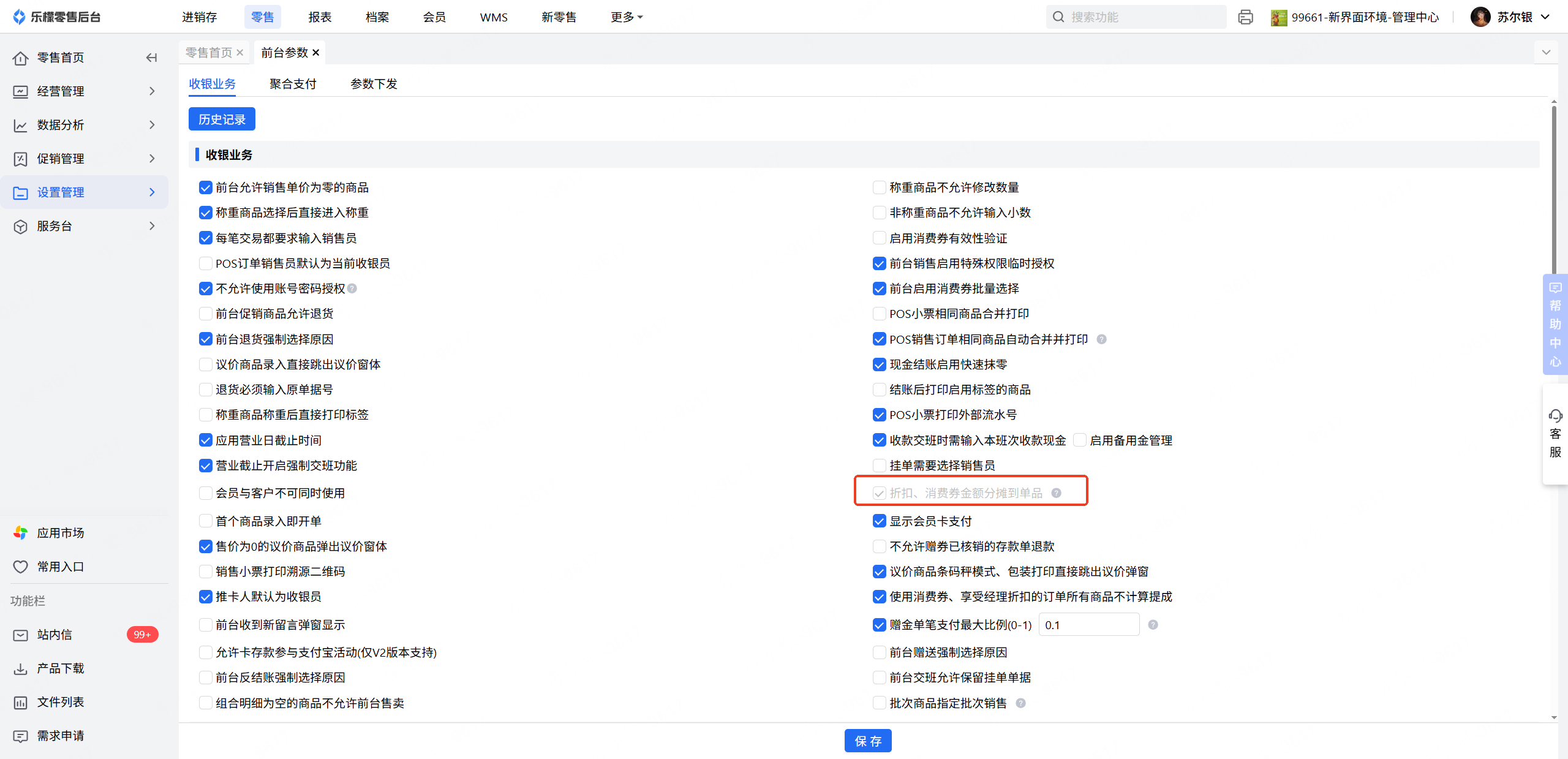Open the 更多 dropdown menu
The width and height of the screenshot is (1568, 759).
pyautogui.click(x=626, y=17)
